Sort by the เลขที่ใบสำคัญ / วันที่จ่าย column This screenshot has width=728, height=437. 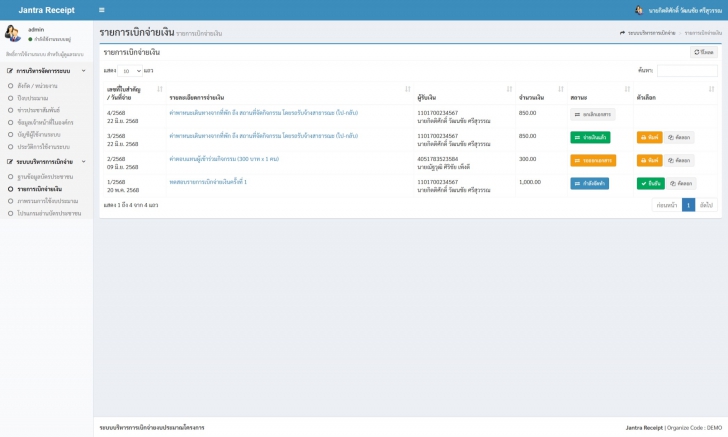click(x=135, y=93)
